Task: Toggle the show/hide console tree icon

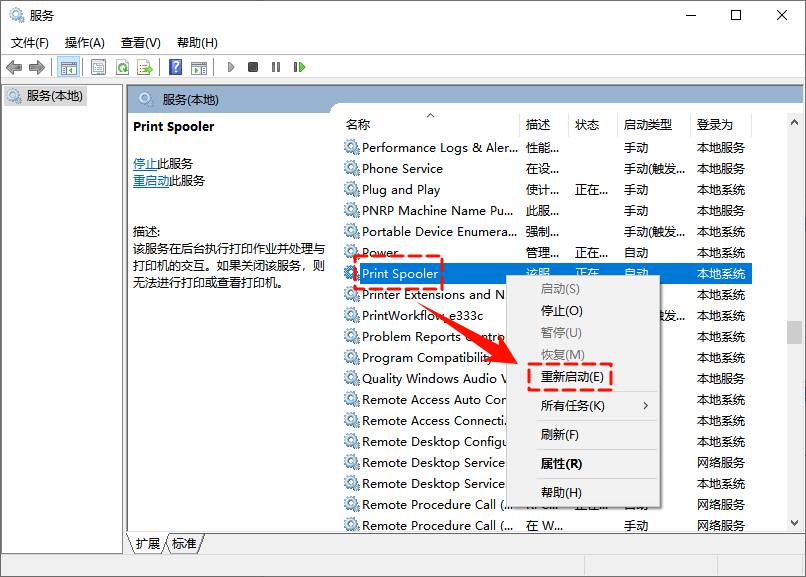Action: 69,67
